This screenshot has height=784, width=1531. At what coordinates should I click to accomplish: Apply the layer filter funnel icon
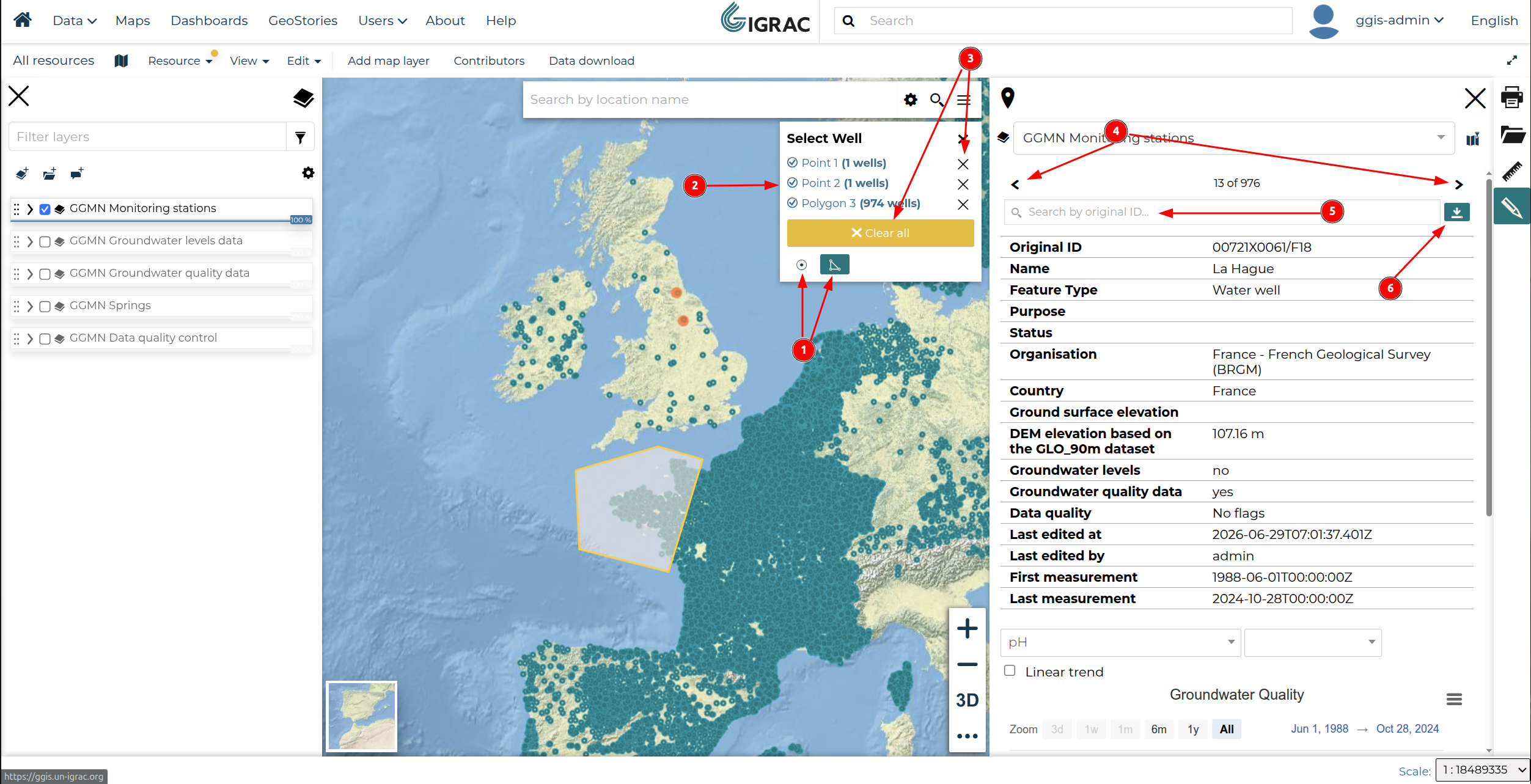pos(300,137)
